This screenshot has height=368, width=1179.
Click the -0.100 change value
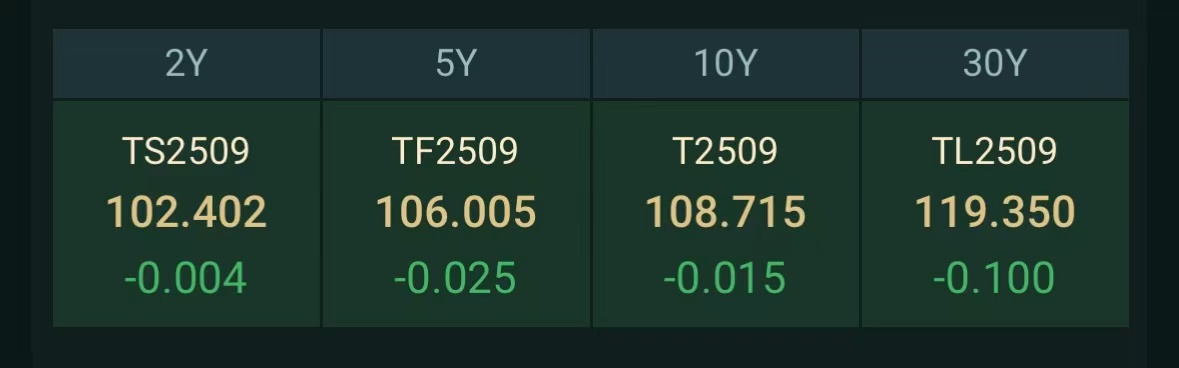point(994,278)
